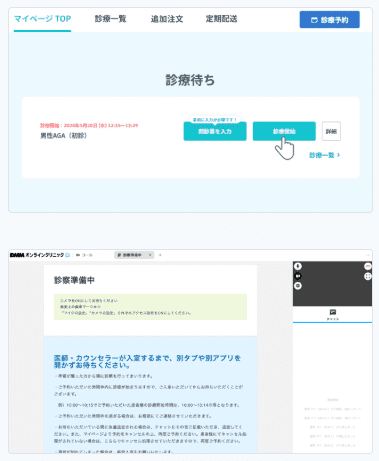This screenshot has height=461, width=379.
Task: Click the green camera instructions notice
Action: (150, 307)
